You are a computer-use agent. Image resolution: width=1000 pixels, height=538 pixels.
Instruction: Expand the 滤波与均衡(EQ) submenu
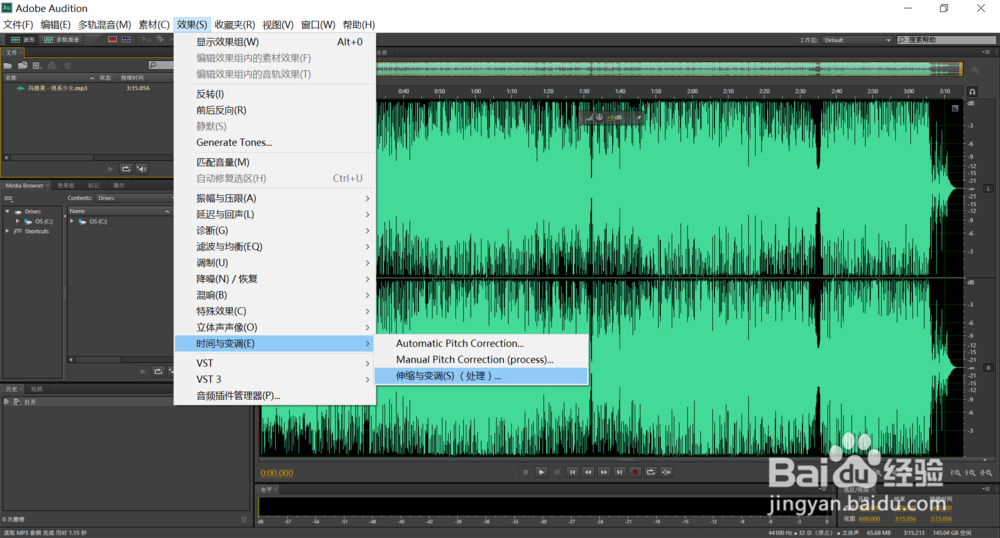(275, 247)
